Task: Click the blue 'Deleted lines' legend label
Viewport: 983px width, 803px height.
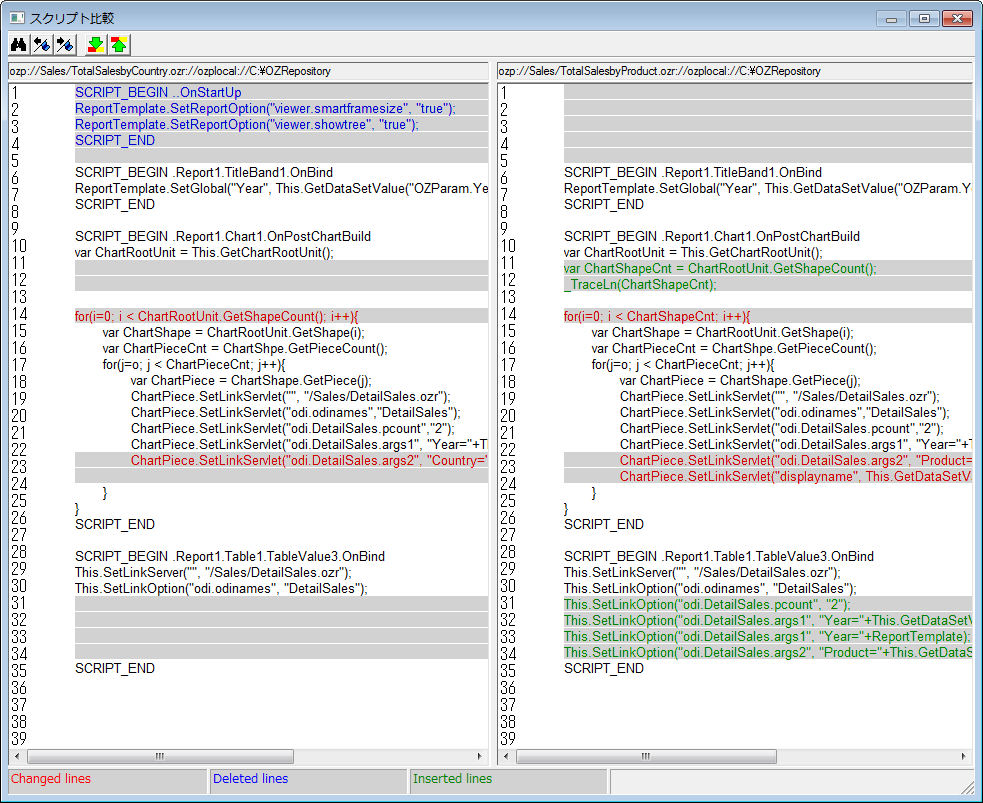Action: coord(250,779)
